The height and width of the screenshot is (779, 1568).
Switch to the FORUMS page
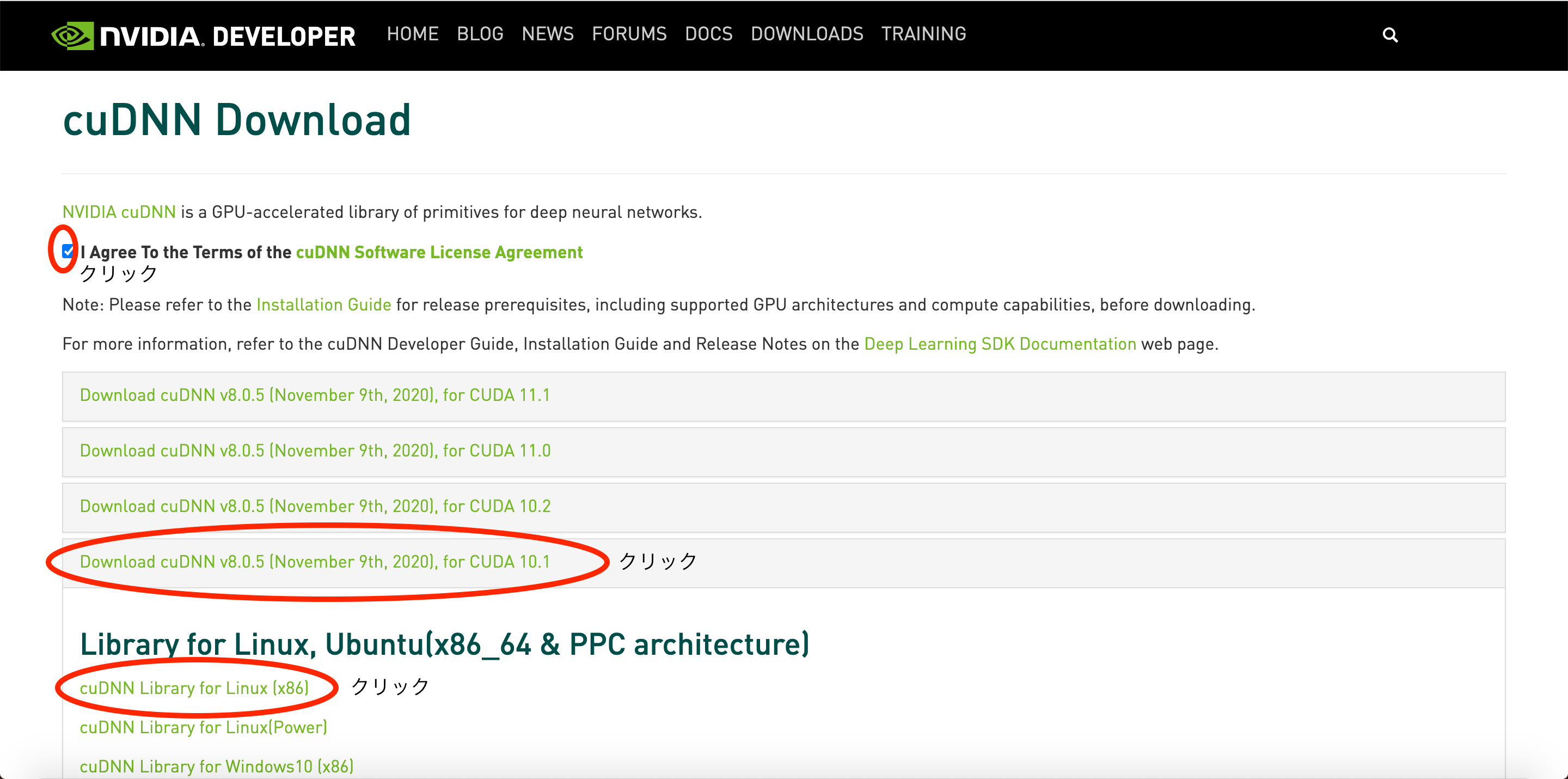pos(629,33)
